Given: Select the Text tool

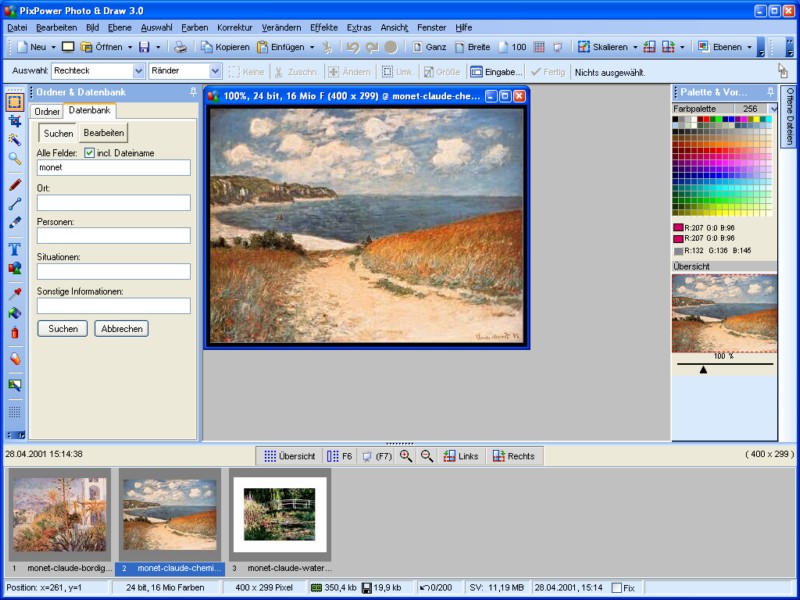Looking at the screenshot, I should coord(15,248).
